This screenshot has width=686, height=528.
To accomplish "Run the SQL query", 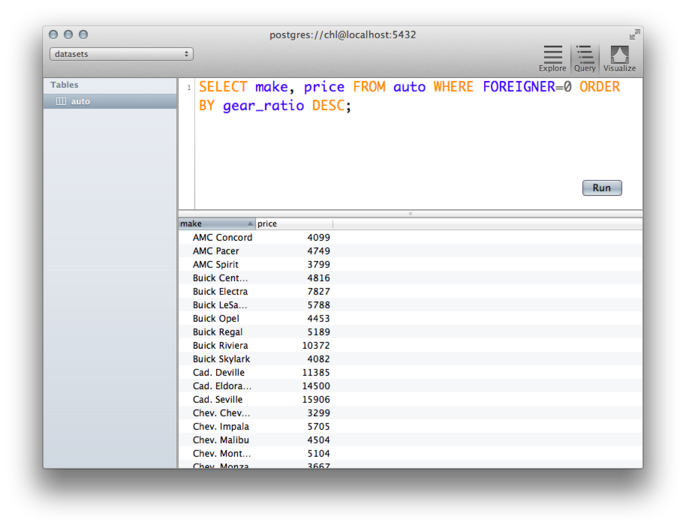I will pyautogui.click(x=601, y=188).
